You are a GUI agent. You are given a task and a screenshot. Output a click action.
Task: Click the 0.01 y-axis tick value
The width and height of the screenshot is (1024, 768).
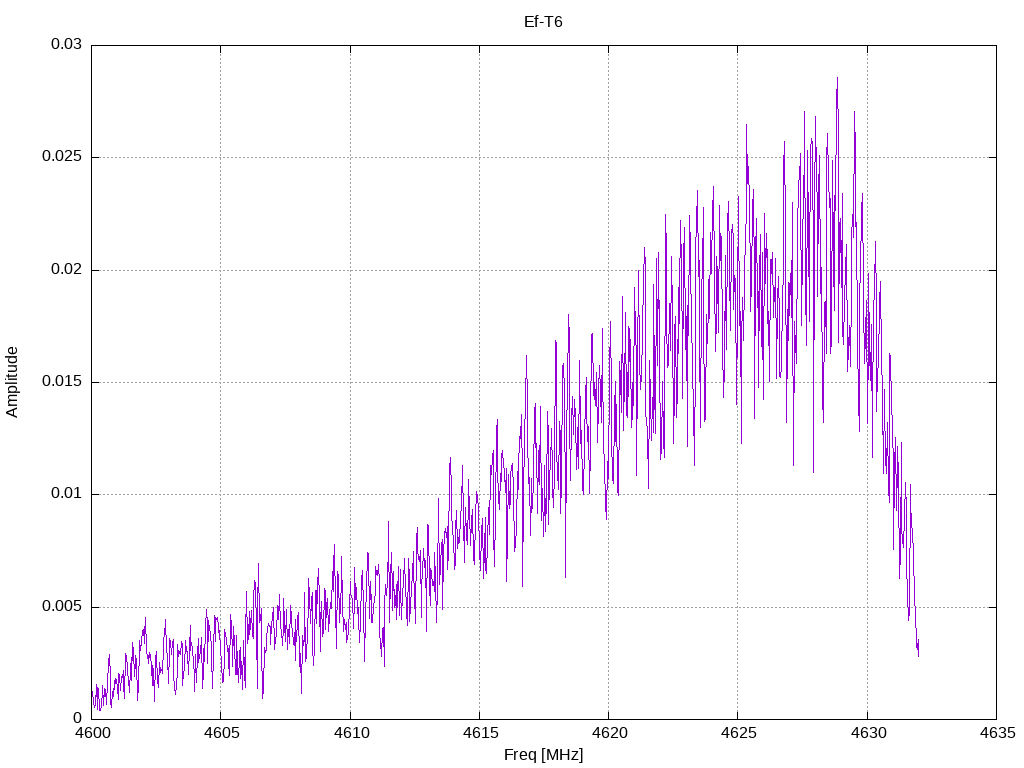coord(67,493)
